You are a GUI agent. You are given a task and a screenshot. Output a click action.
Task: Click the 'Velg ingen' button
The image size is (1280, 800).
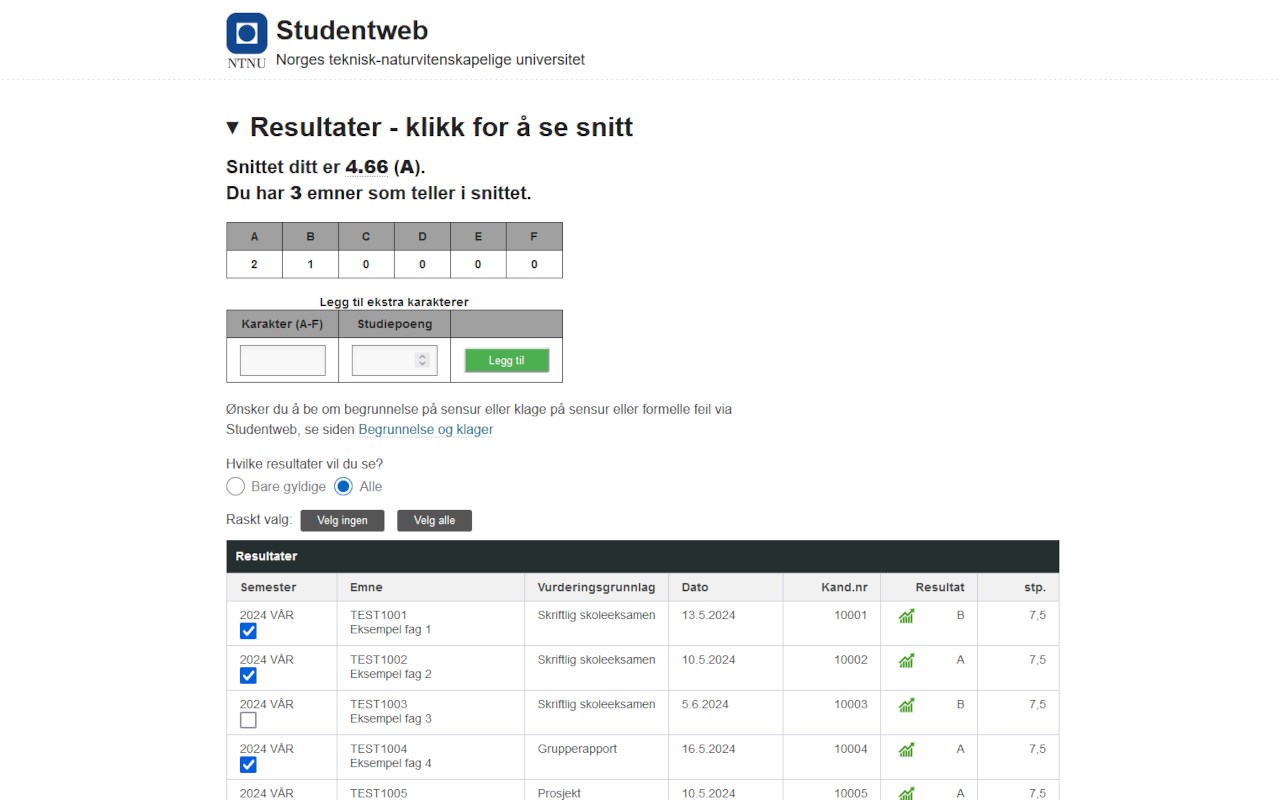[342, 520]
